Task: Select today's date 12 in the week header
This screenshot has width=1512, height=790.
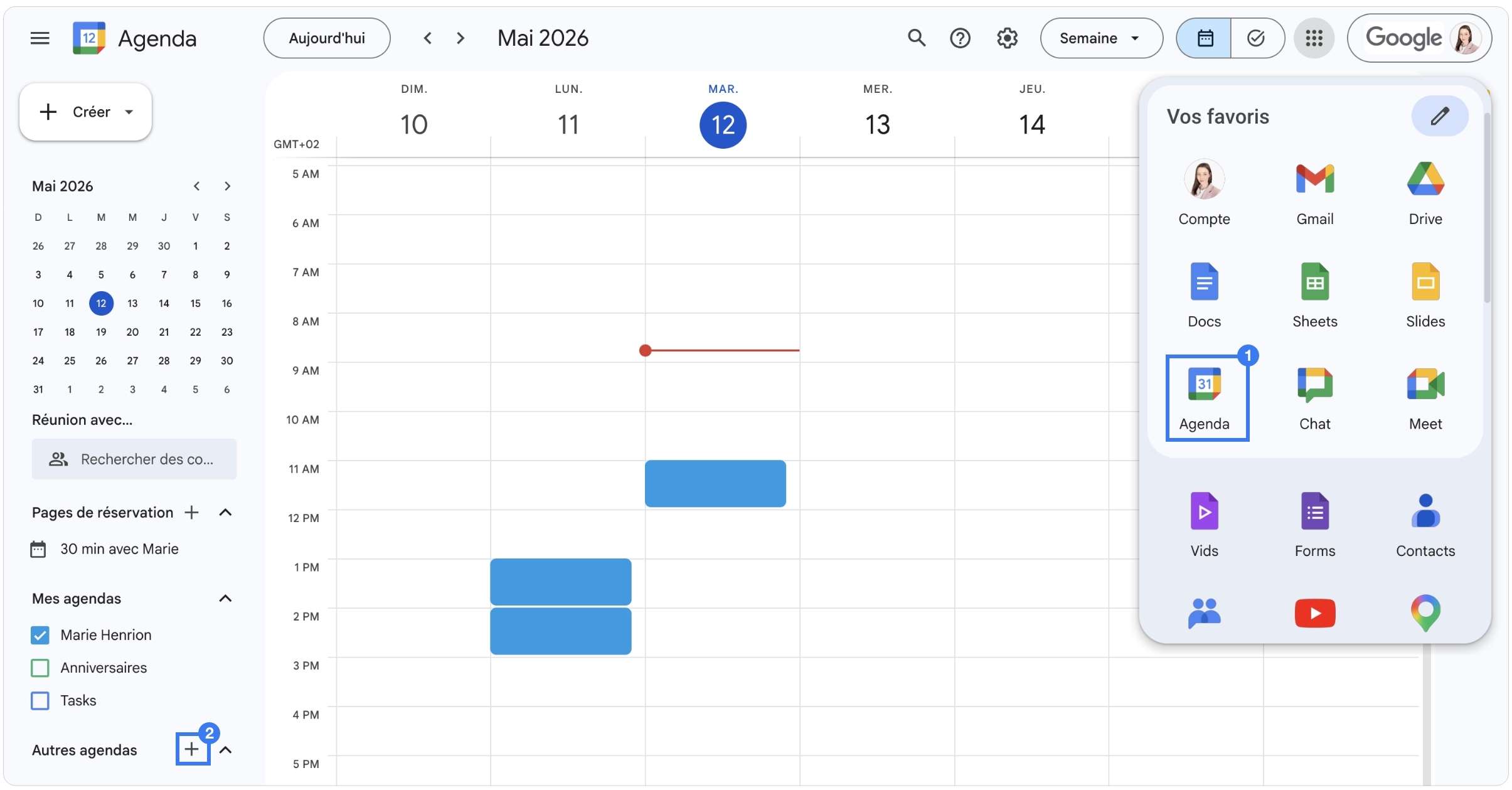Action: point(723,124)
